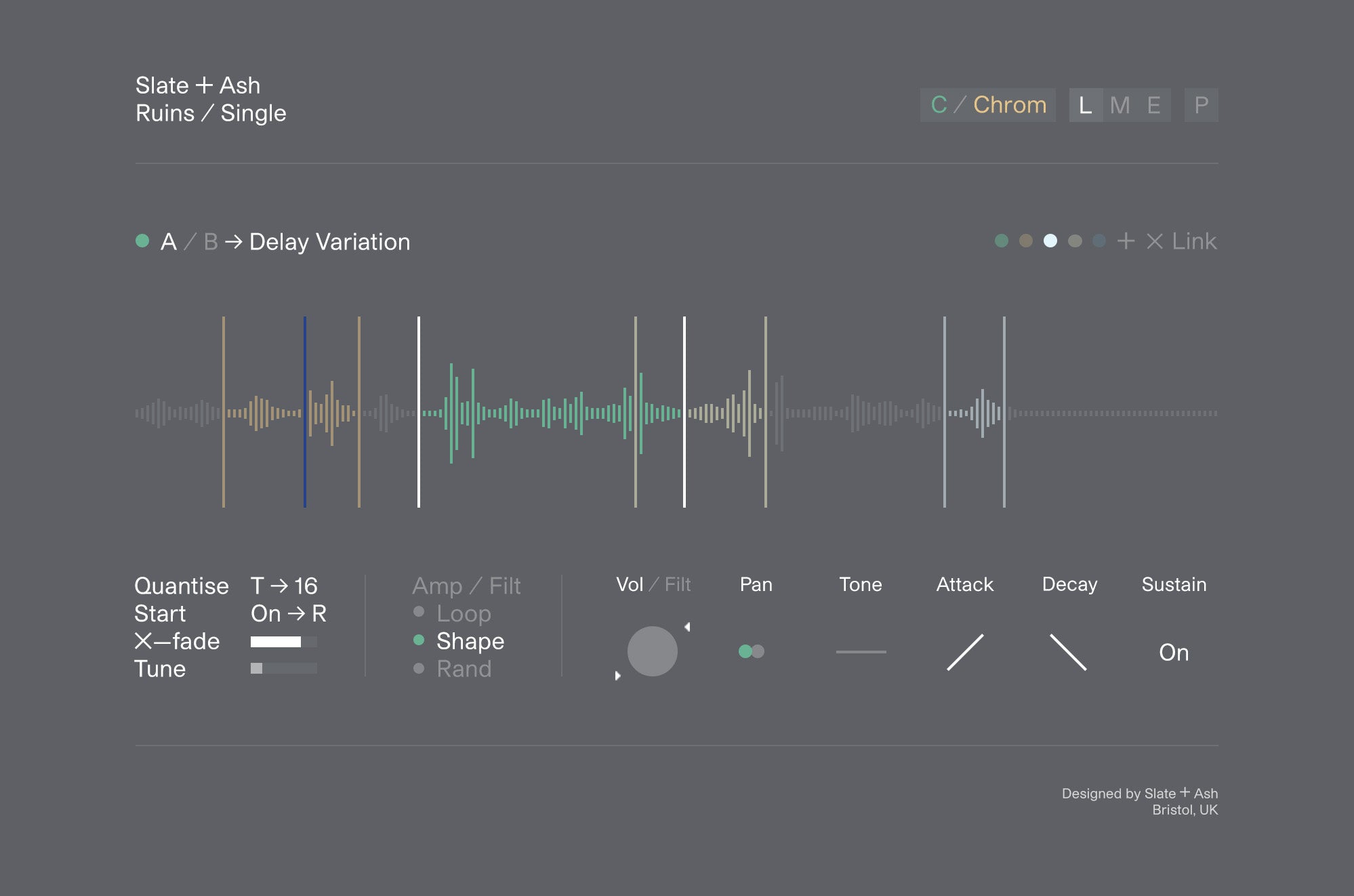Open the Chrom scale selector
Screen dimensions: 1354x896
point(1010,105)
